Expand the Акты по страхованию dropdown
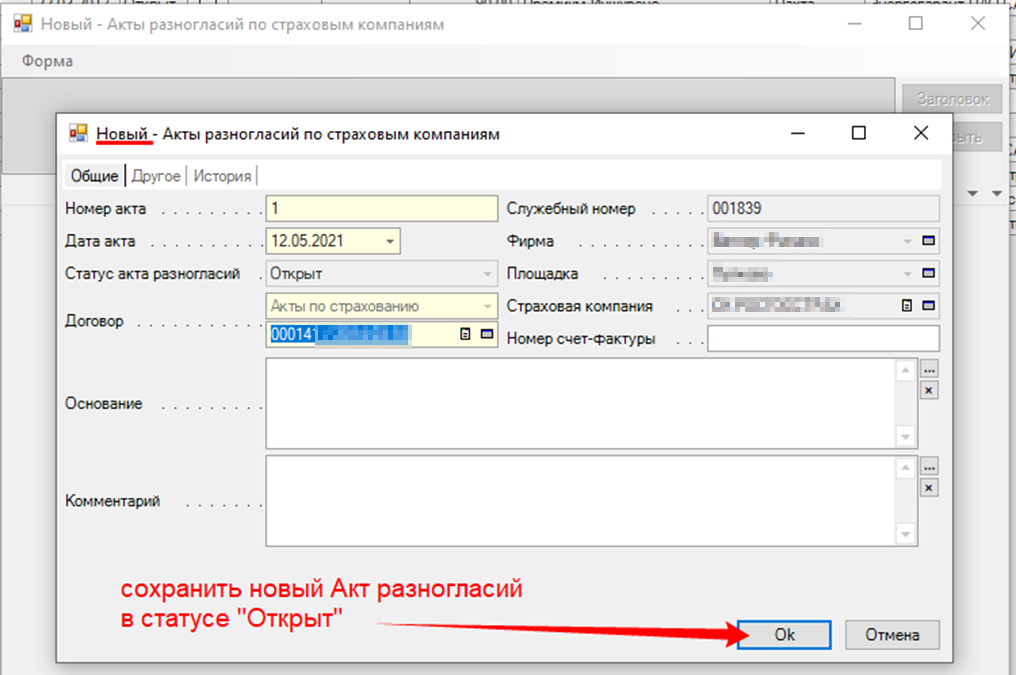 pos(487,306)
